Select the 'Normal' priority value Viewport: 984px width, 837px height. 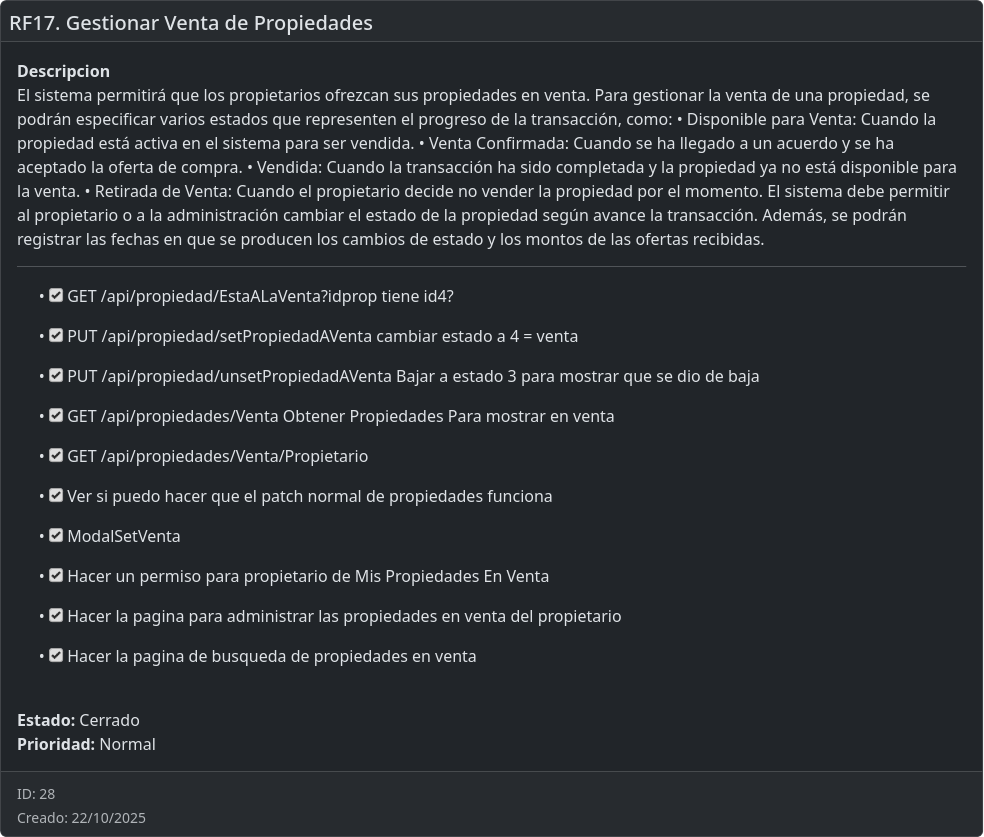coord(127,744)
